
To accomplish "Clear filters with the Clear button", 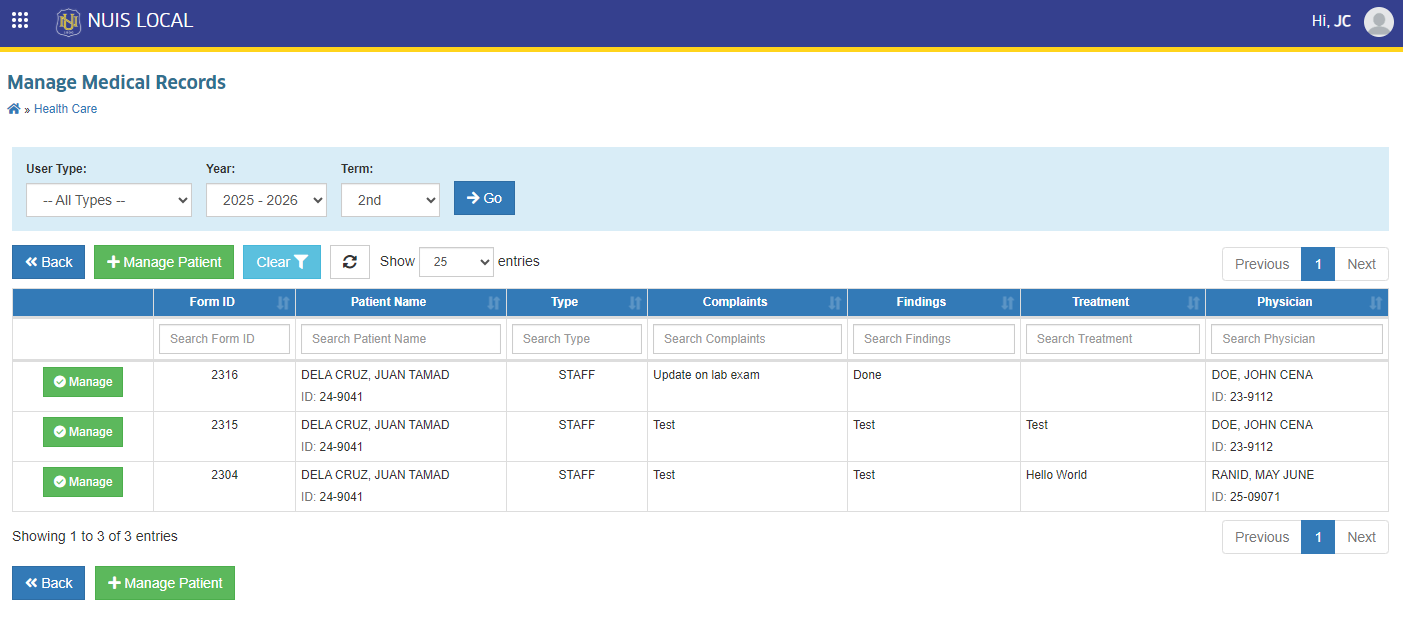I will pyautogui.click(x=282, y=262).
